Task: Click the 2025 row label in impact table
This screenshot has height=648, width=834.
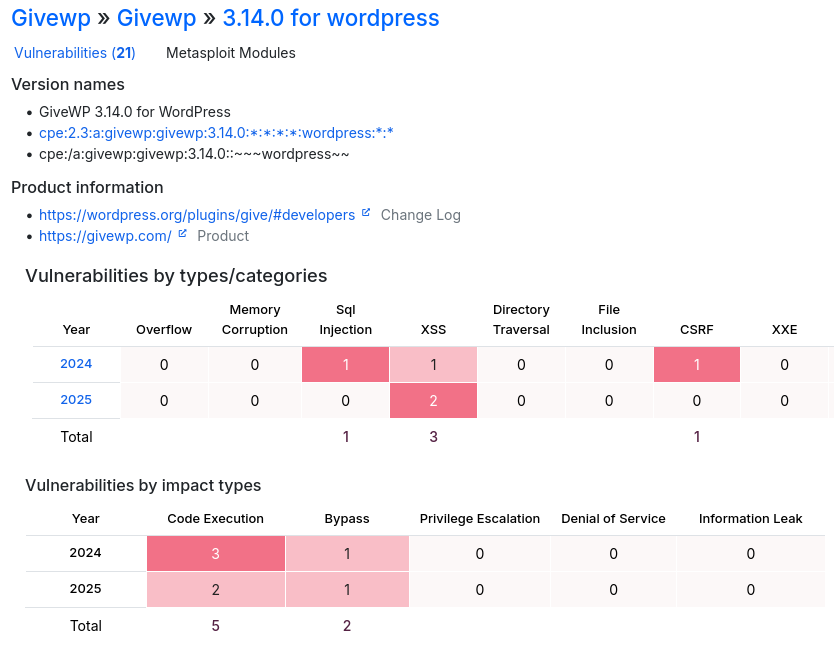Action: [86, 589]
